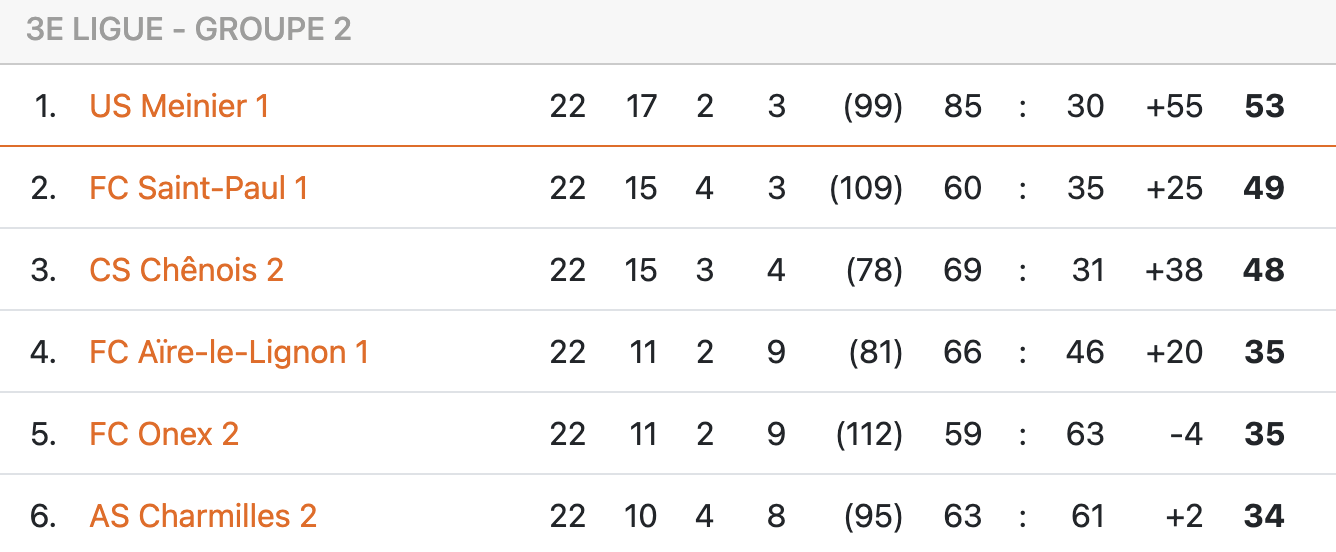Screen dimensions: 1336x552
Task: Click the rank number 4. cell
Action: pyautogui.click(x=44, y=352)
